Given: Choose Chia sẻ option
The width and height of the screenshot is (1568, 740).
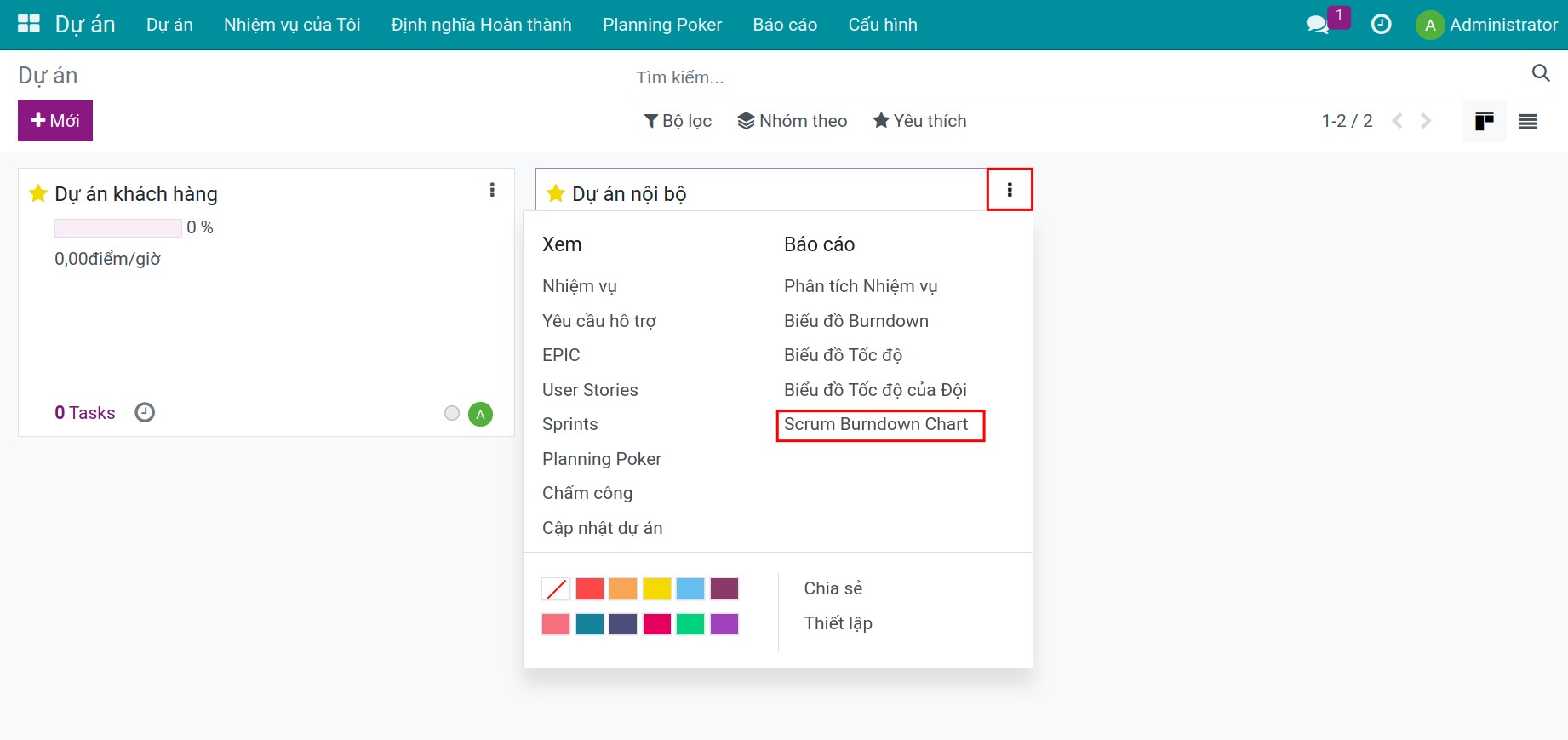Looking at the screenshot, I should (x=833, y=588).
